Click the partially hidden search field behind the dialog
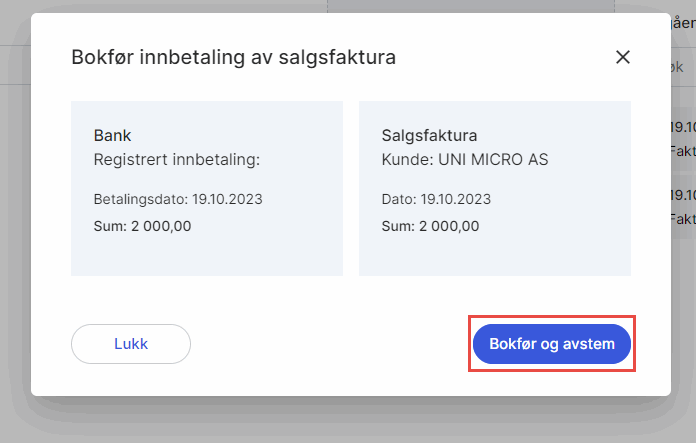 pos(680,66)
